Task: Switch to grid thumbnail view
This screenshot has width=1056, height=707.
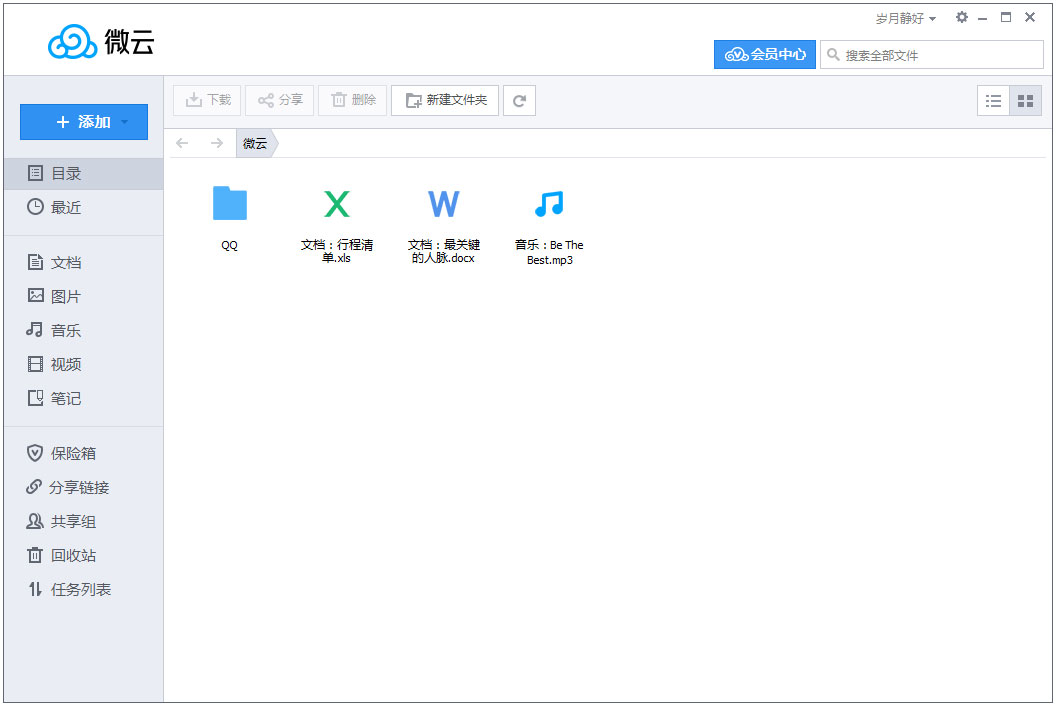Action: pyautogui.click(x=1025, y=100)
